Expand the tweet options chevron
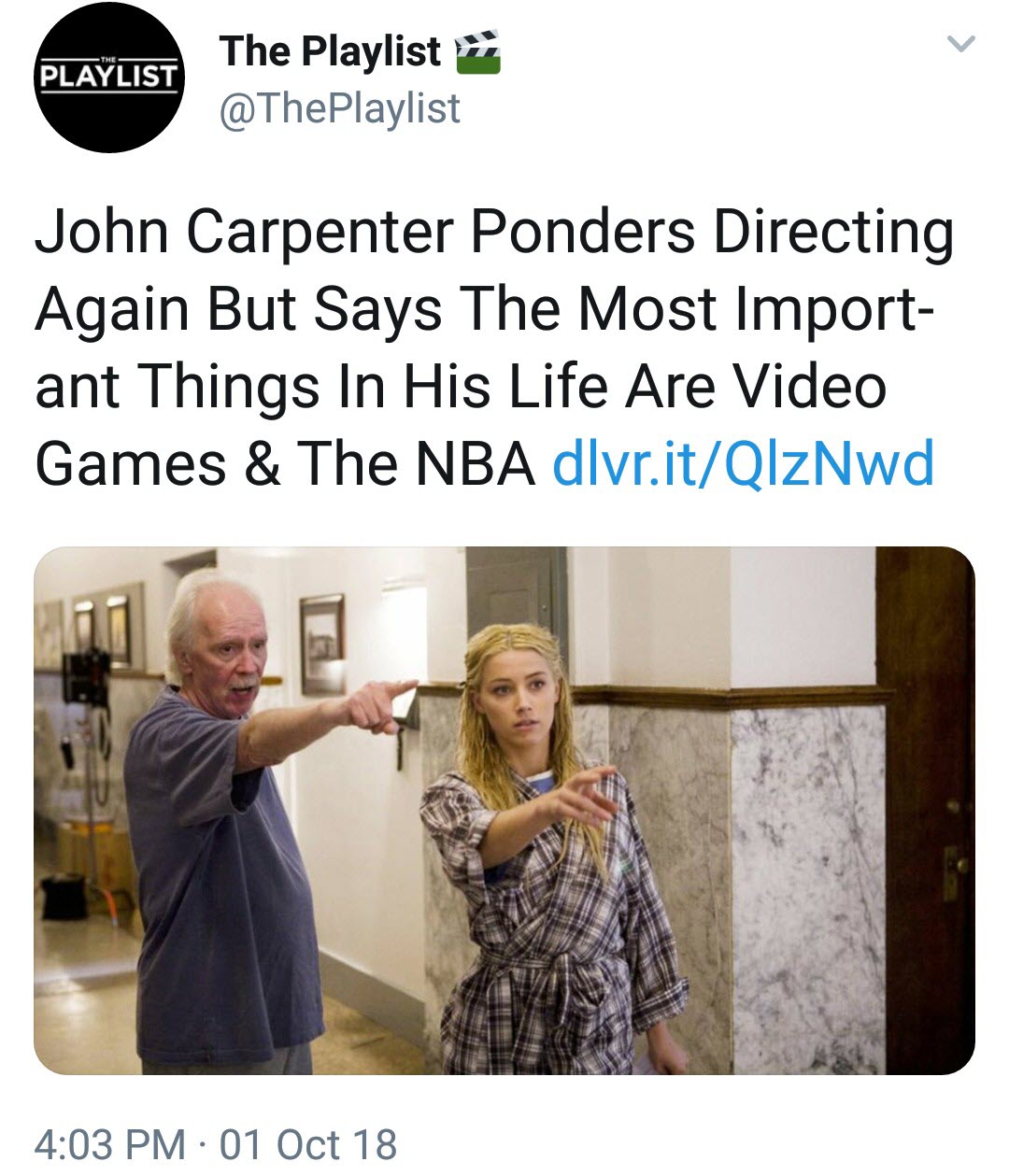Viewport: 1009px width, 1176px height. coord(960,44)
